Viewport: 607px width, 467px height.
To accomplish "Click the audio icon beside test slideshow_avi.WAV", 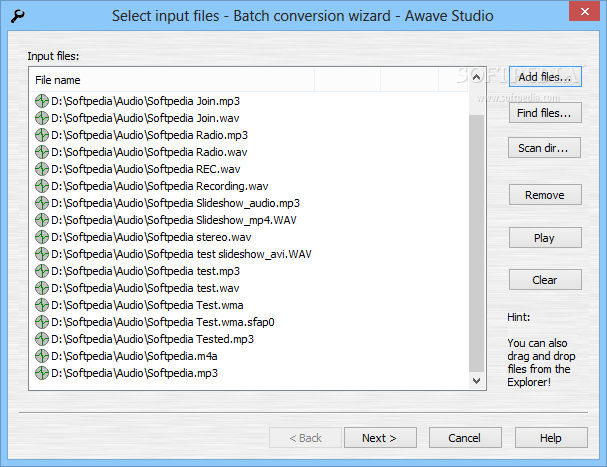I will pos(41,254).
